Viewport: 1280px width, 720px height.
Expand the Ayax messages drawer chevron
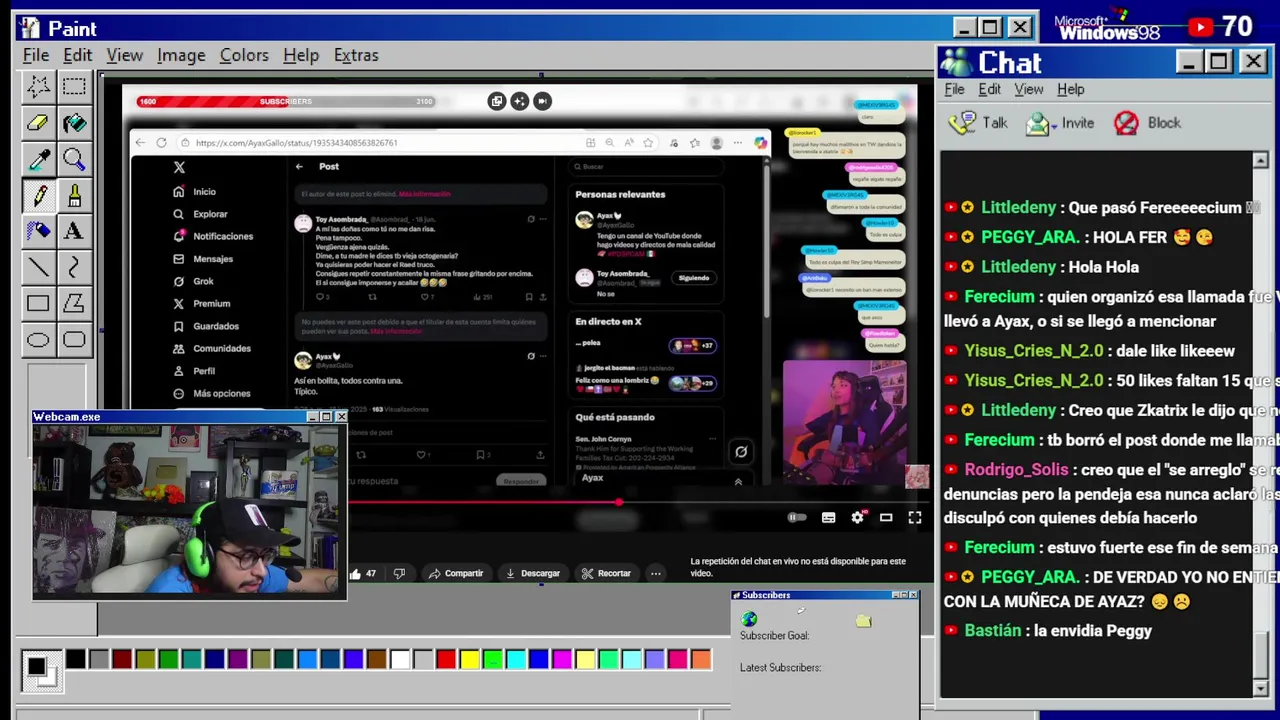click(x=738, y=481)
